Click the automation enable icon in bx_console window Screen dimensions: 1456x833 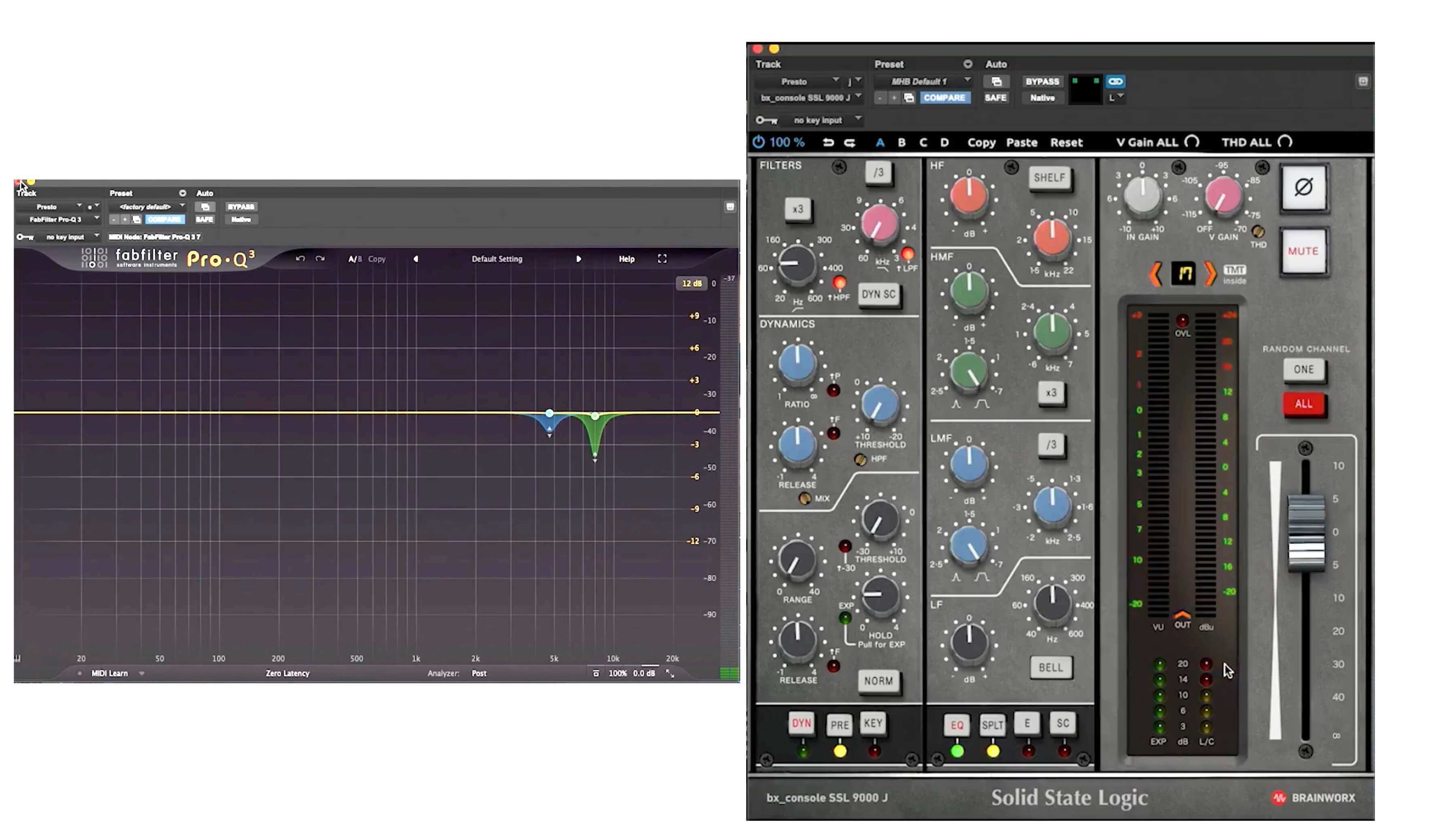pos(996,81)
